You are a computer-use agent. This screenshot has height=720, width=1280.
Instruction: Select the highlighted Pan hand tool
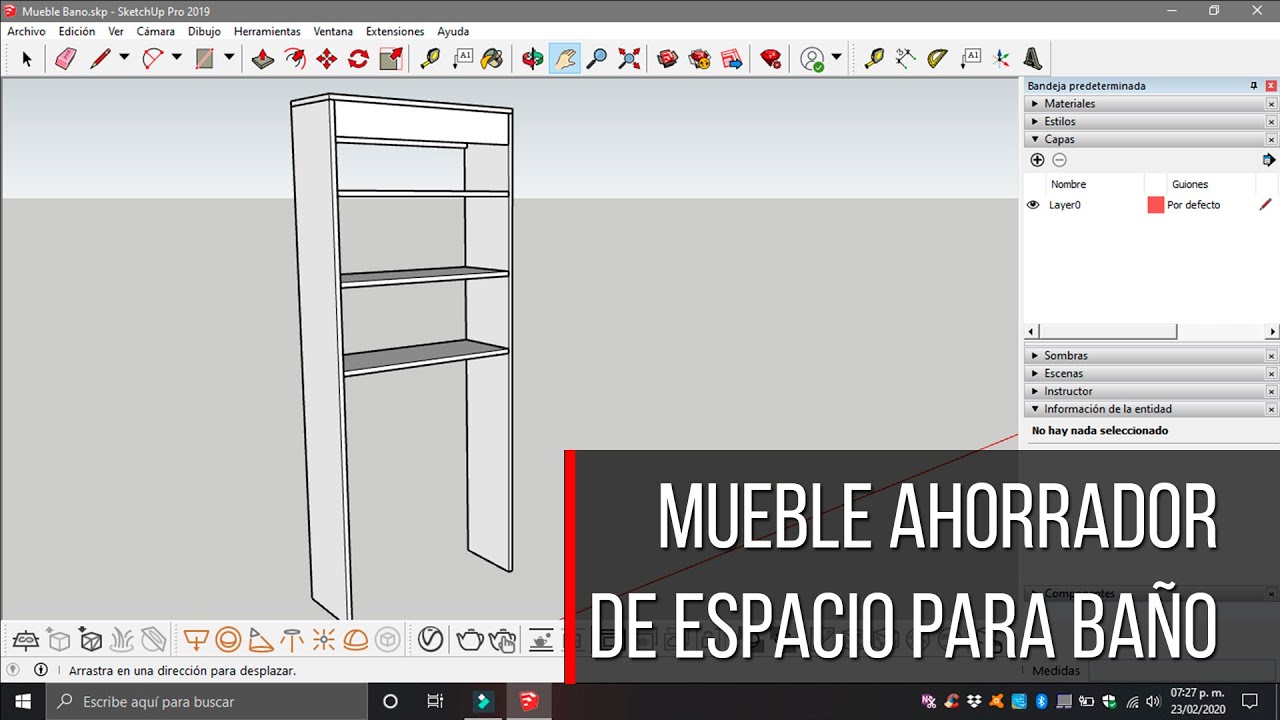(x=565, y=59)
